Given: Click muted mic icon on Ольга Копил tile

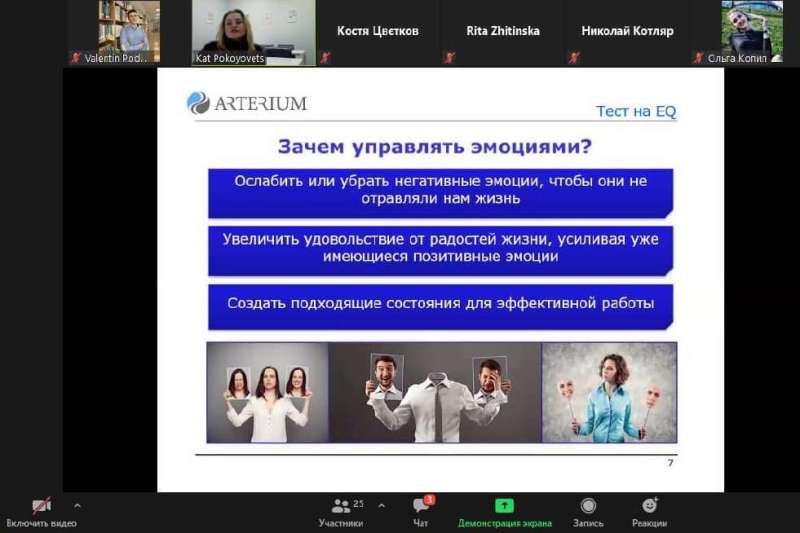Looking at the screenshot, I should coord(698,58).
